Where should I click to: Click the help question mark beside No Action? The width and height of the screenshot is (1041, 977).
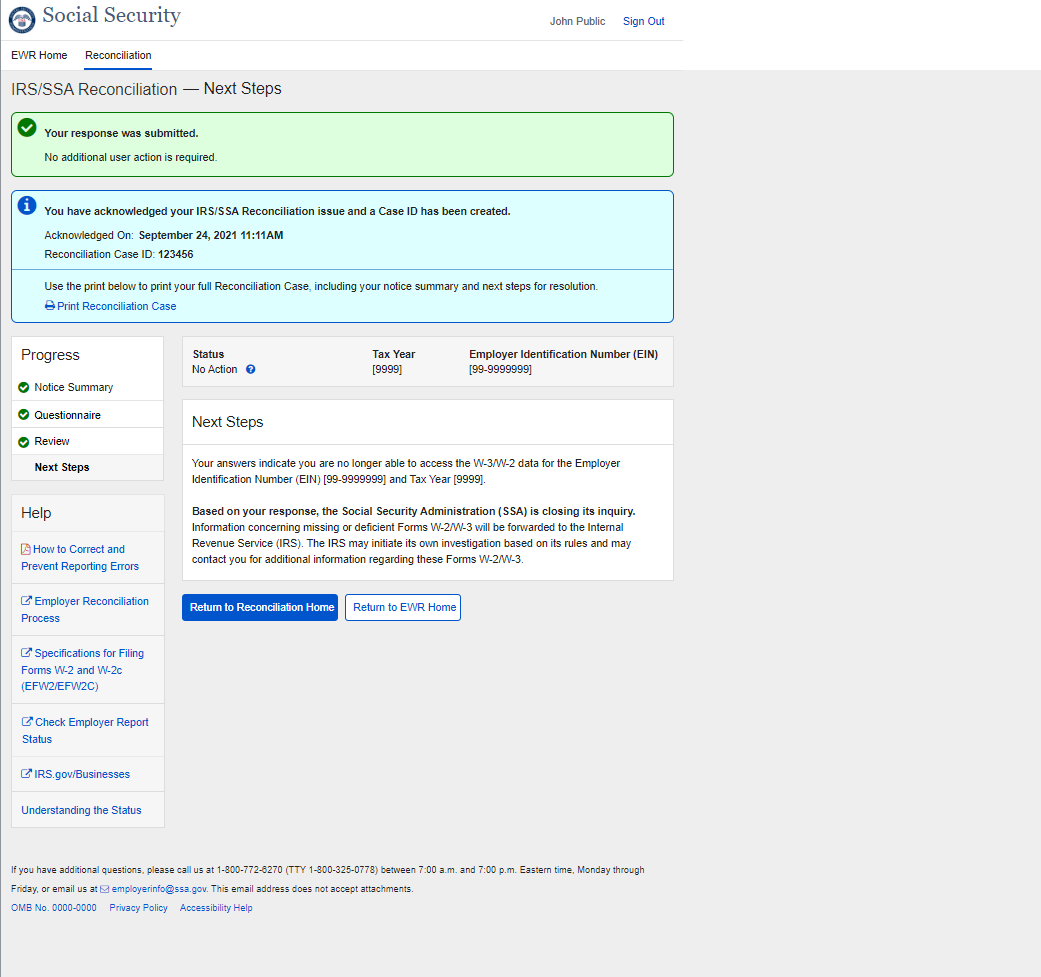pos(251,369)
